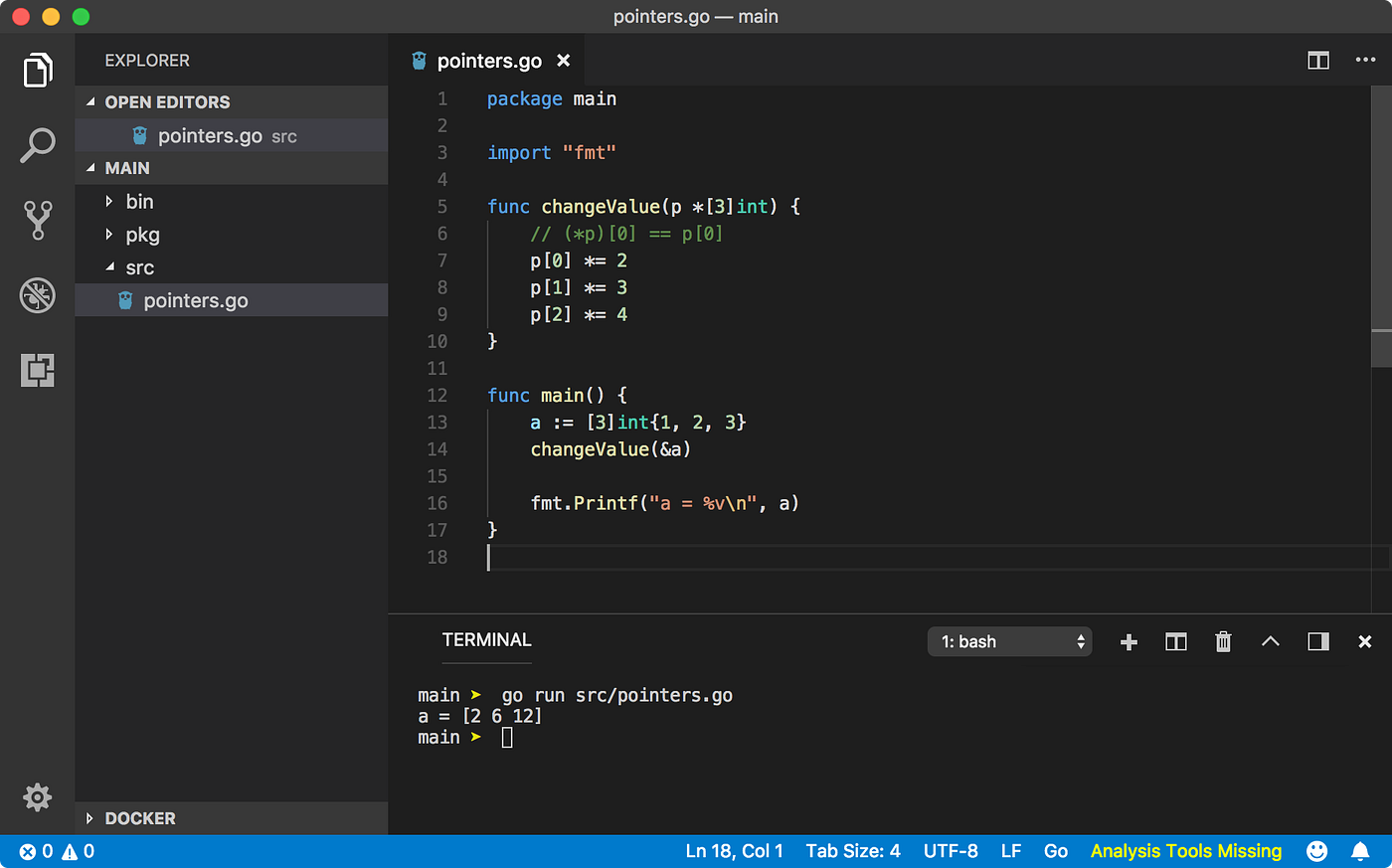Open the 1: bash terminal dropdown
Screen dimensions: 1392x868
(x=1009, y=641)
